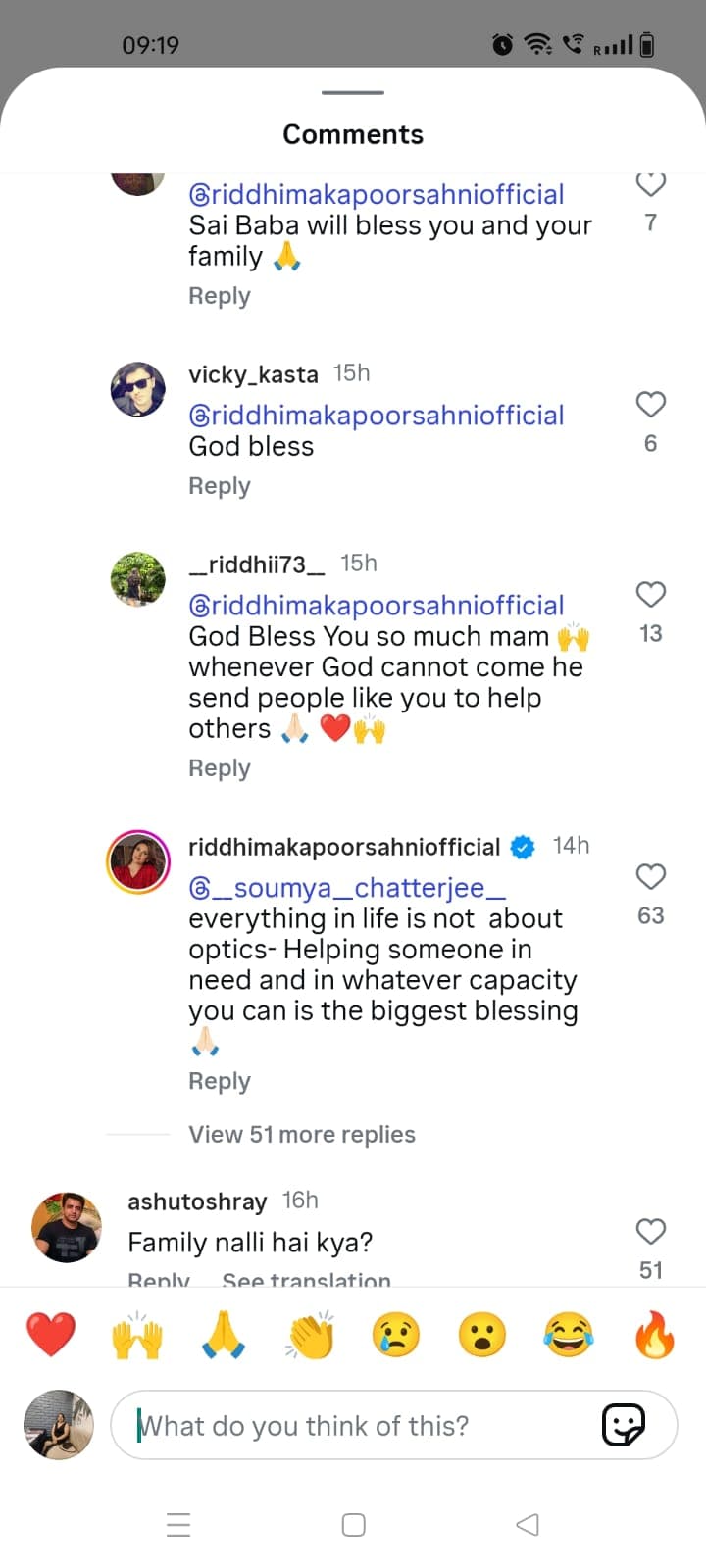Screen dimensions: 706x1568
Task: Tap the folded hands quick reaction emoji
Action: coord(224,1335)
